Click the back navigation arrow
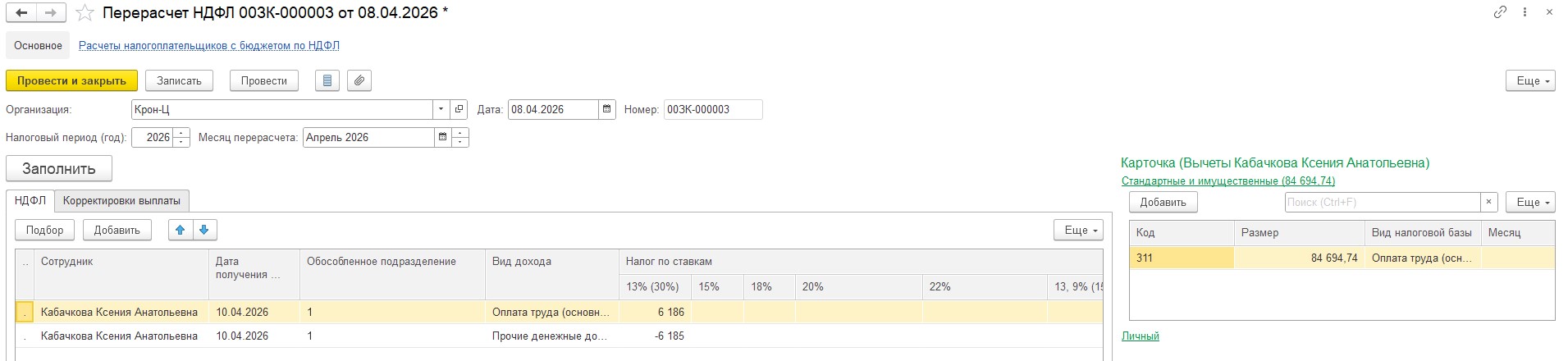This screenshot has height=361, width=1568. pos(21,13)
